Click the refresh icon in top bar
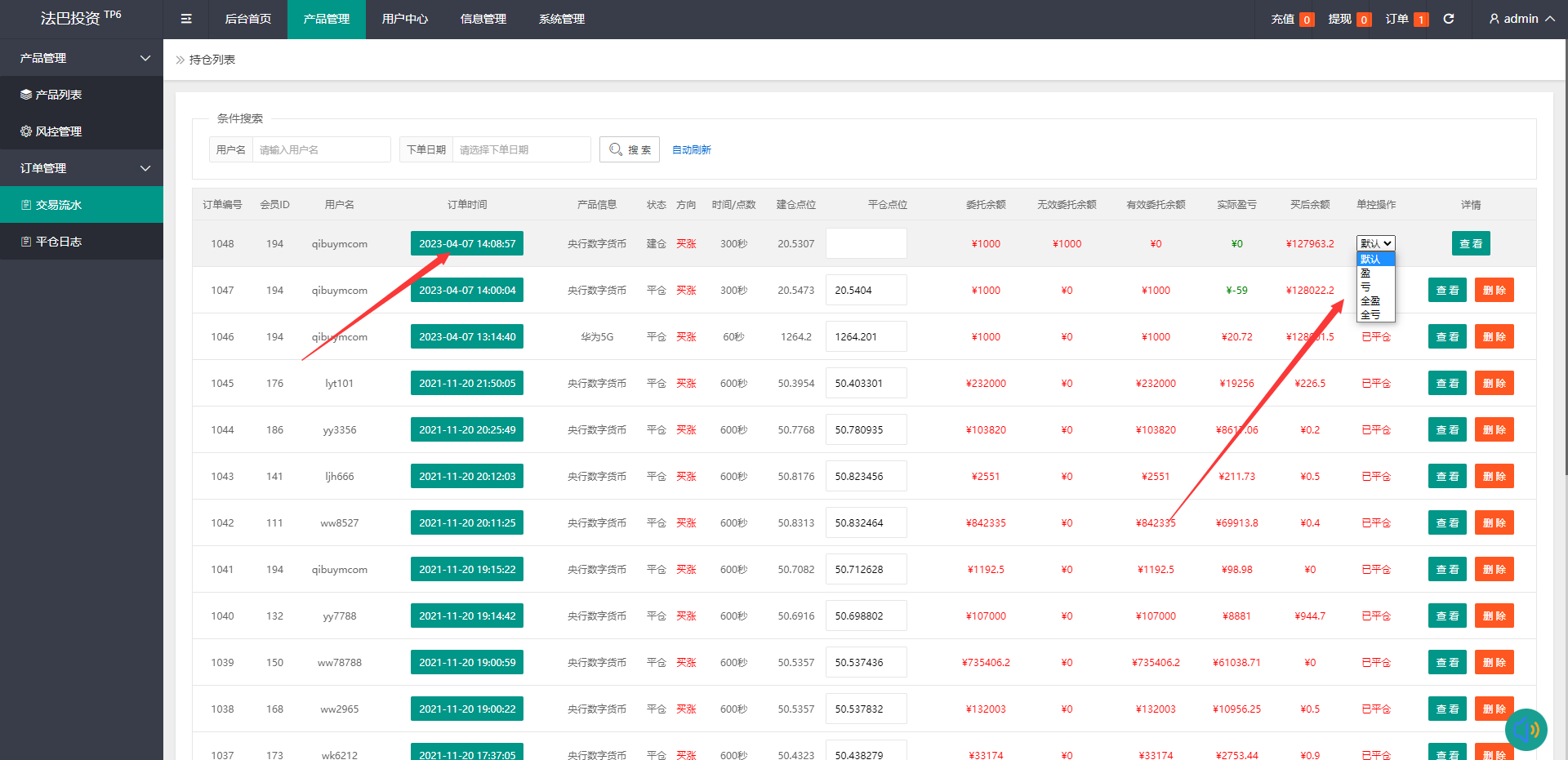 [x=1449, y=19]
